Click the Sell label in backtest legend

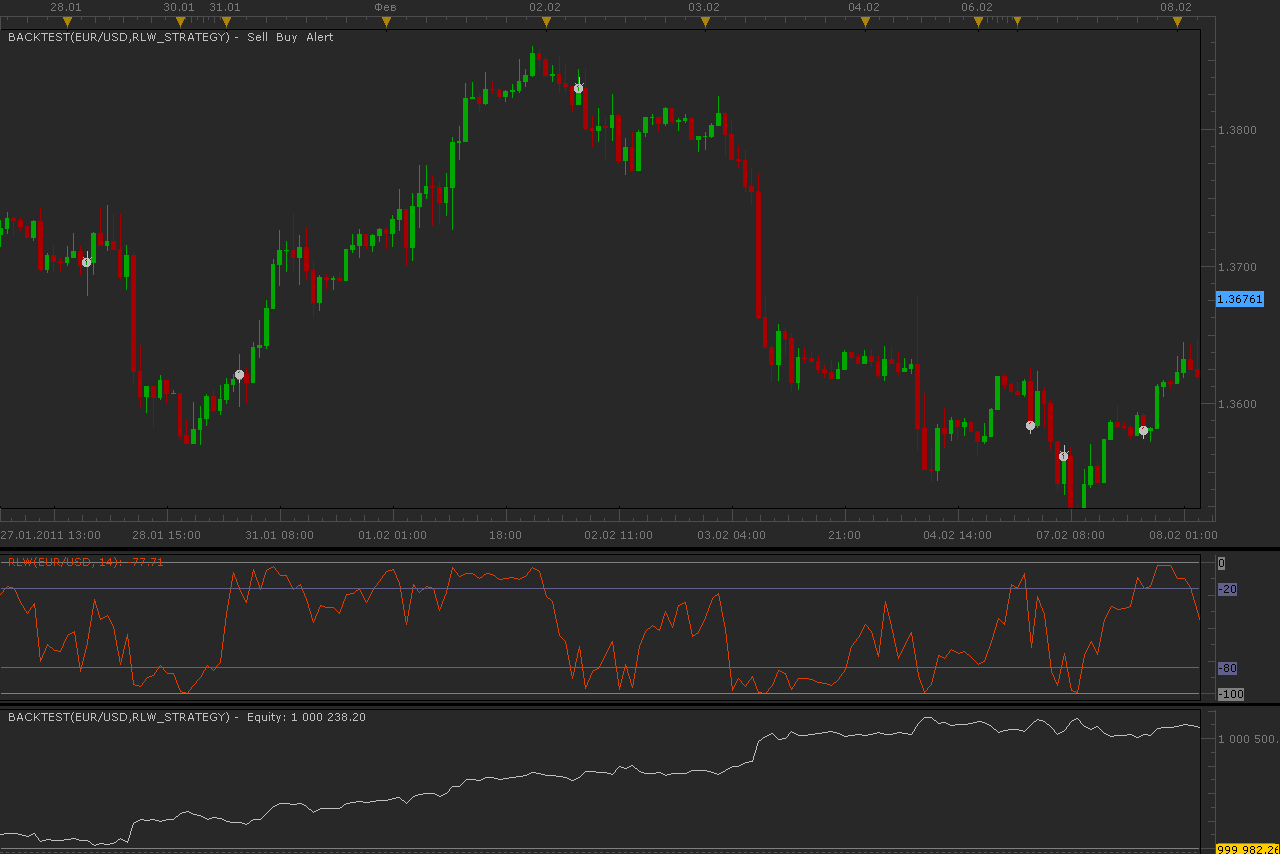(259, 37)
